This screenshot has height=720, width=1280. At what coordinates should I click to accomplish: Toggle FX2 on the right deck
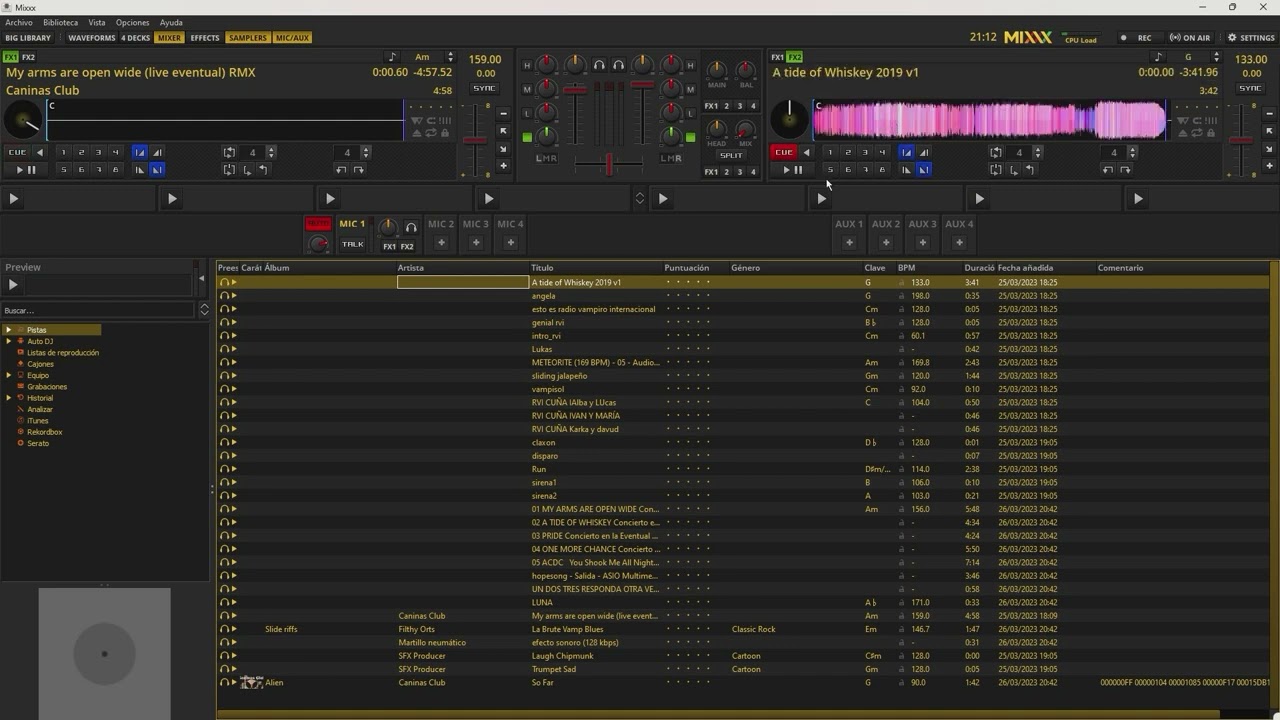794,57
